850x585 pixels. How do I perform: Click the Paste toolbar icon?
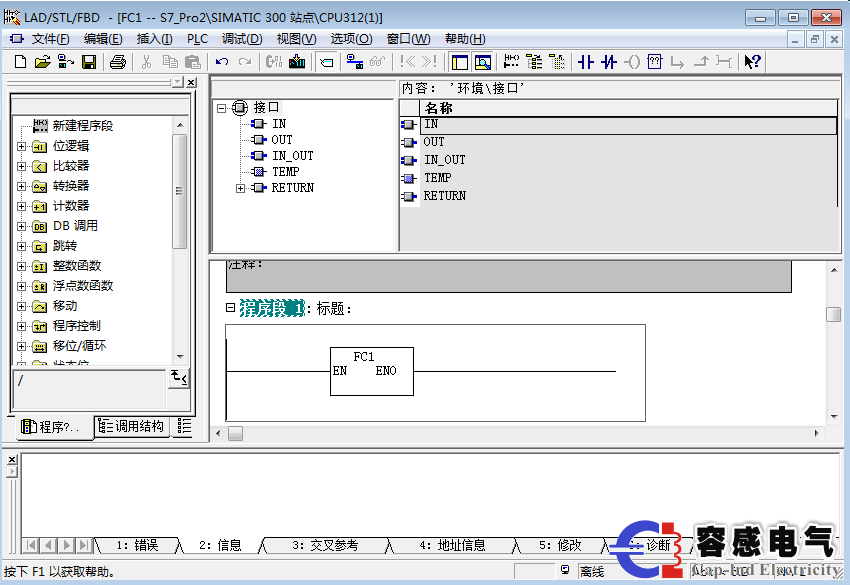(x=192, y=62)
